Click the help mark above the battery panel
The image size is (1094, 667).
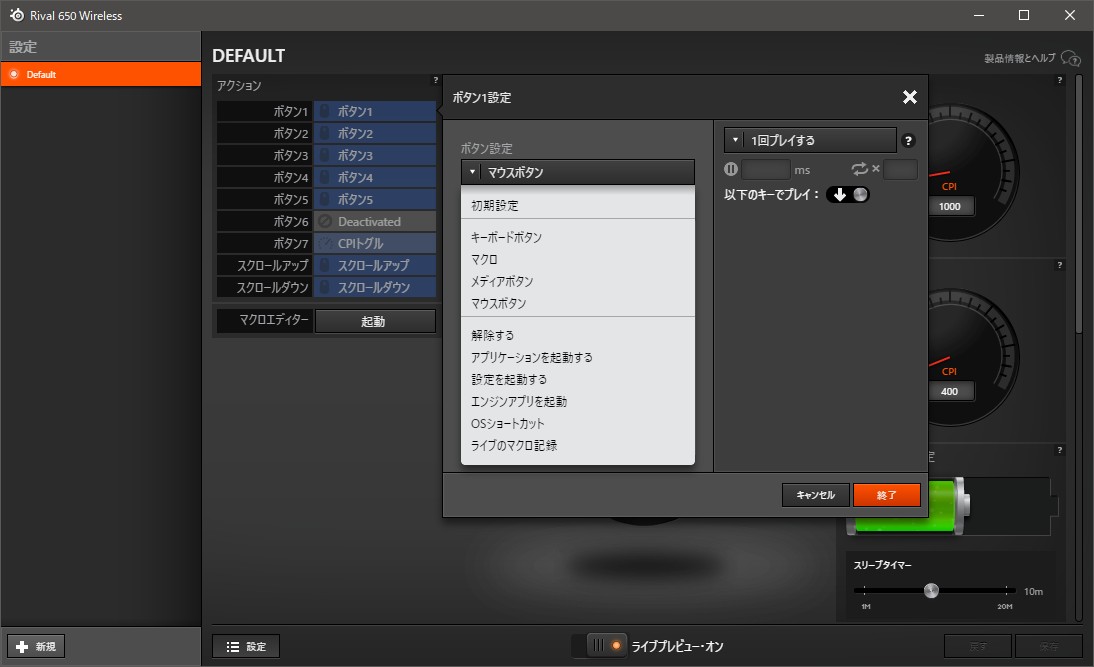[x=1059, y=450]
